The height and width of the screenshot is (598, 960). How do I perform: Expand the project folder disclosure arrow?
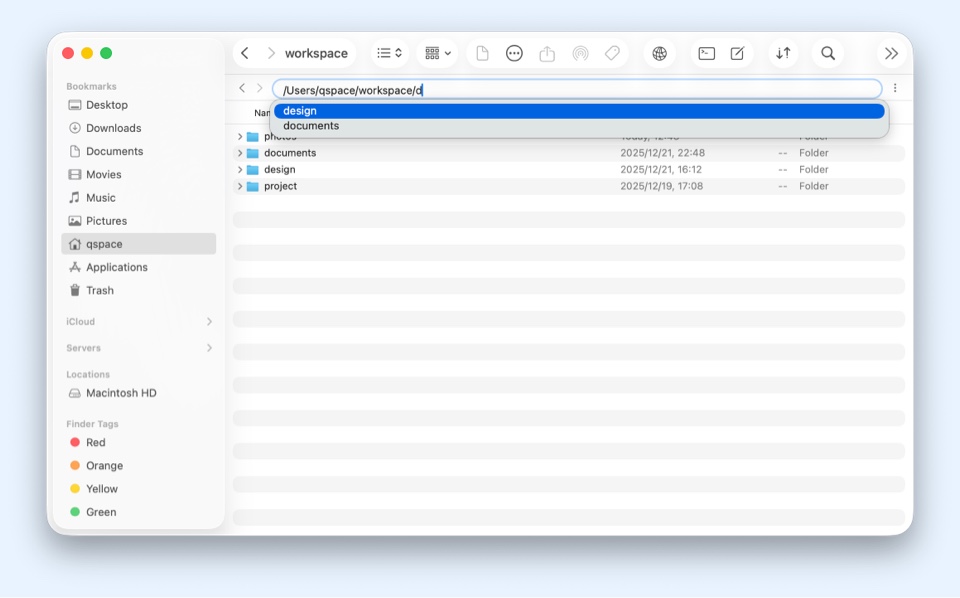pos(240,186)
